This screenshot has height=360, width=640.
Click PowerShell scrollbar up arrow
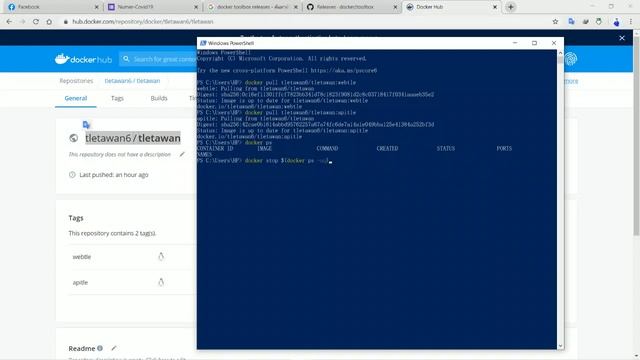coord(560,53)
